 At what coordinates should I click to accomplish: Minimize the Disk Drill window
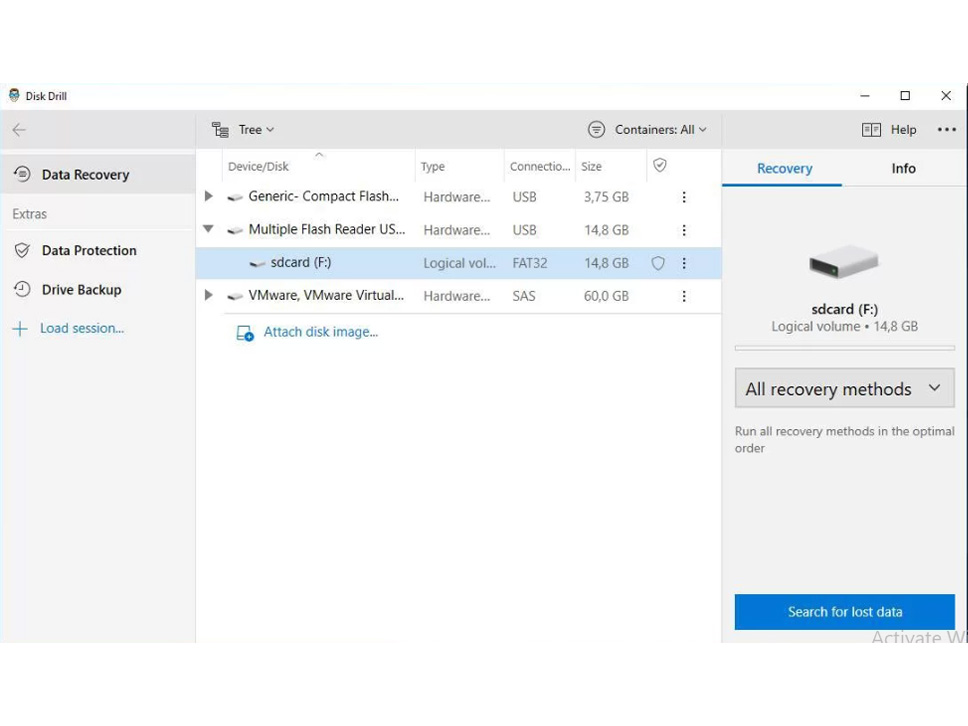click(x=865, y=96)
